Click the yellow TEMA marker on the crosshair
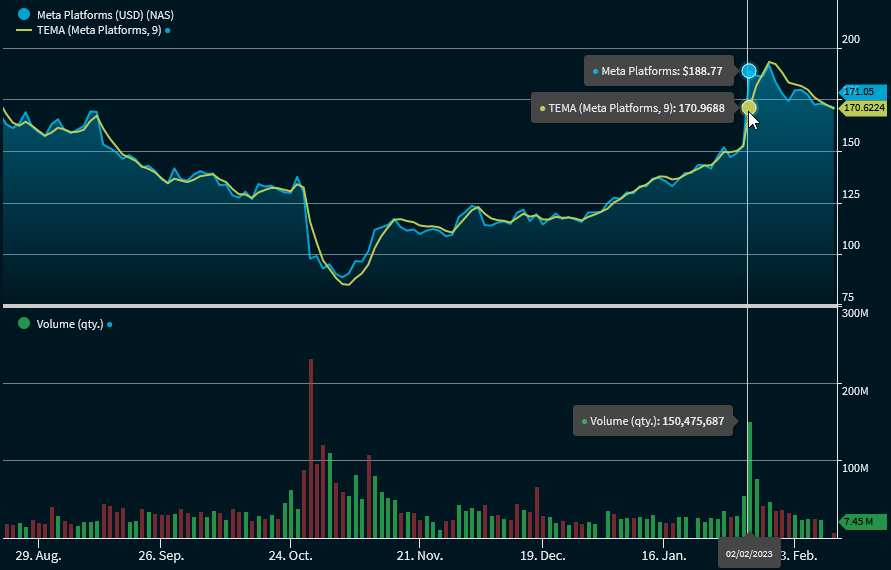This screenshot has height=570, width=891. pyautogui.click(x=749, y=107)
